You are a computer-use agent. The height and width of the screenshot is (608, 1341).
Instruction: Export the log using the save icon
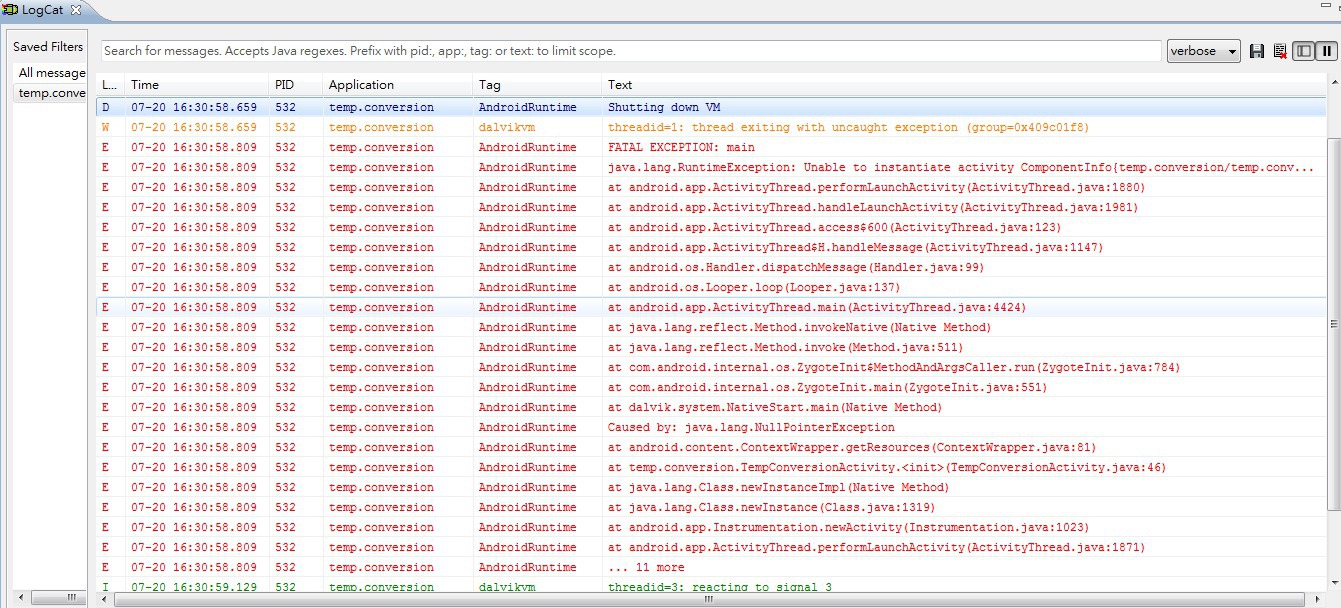[x=1257, y=51]
